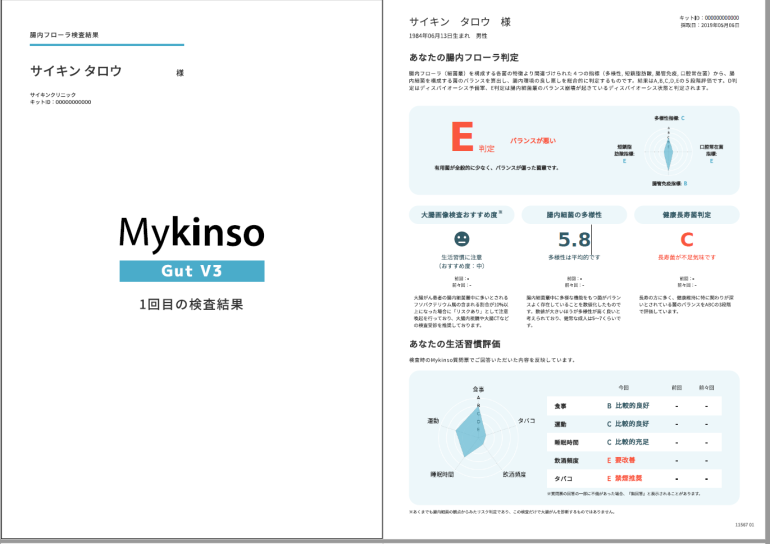
Task: Click the kit ID line on the report page
Action: 709,18
